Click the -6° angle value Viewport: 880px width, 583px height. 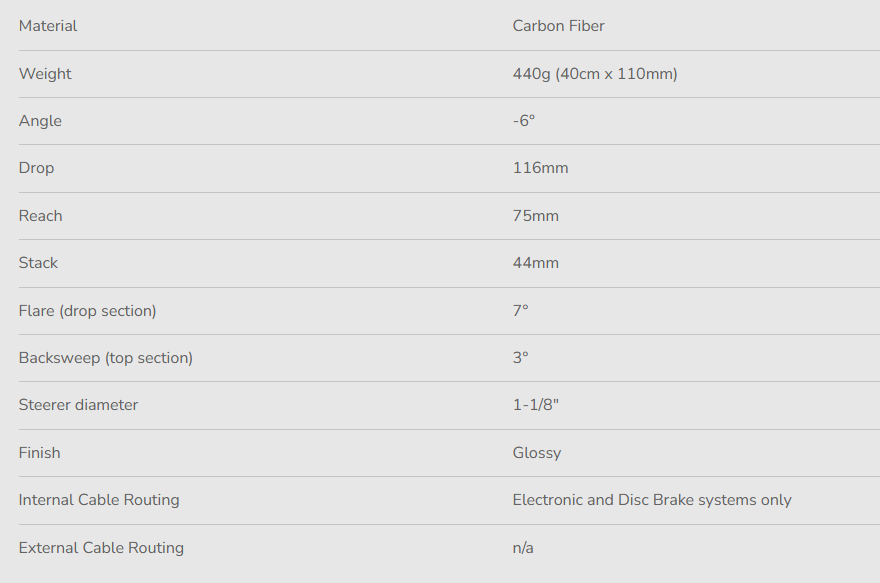(x=524, y=121)
